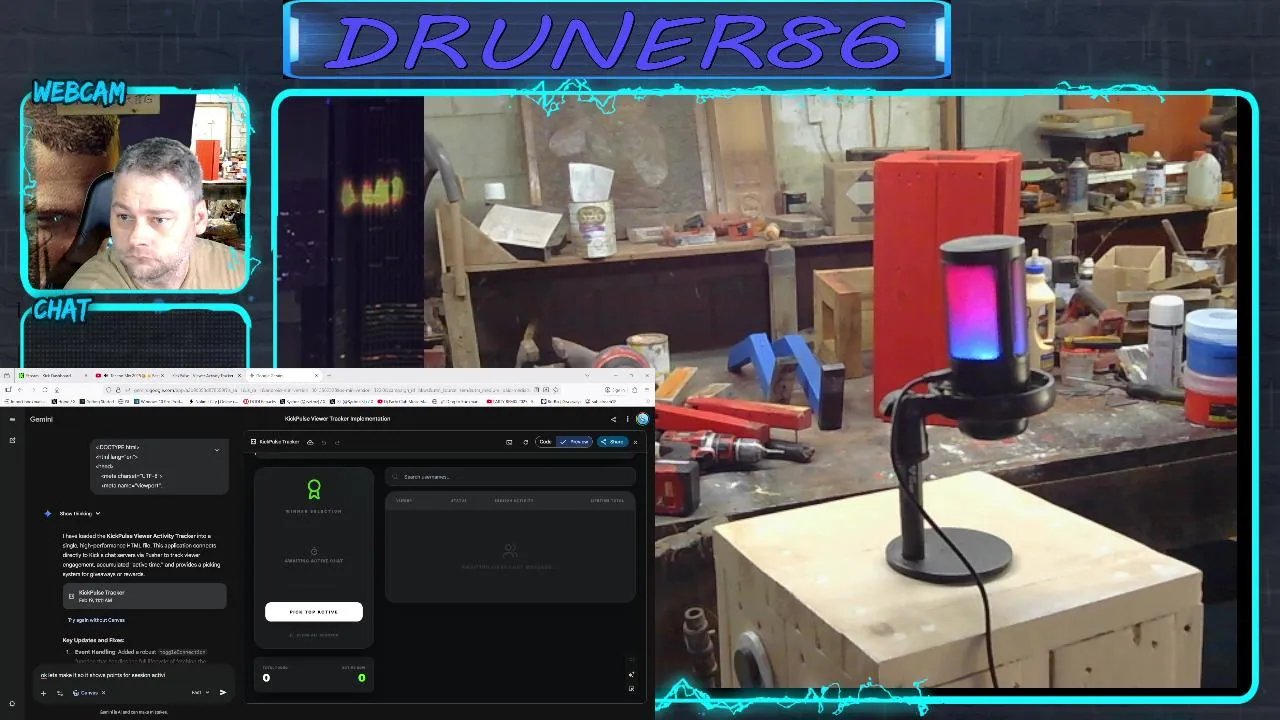Click into the Gemini prompt text field
This screenshot has width=1280, height=720.
pos(135,675)
